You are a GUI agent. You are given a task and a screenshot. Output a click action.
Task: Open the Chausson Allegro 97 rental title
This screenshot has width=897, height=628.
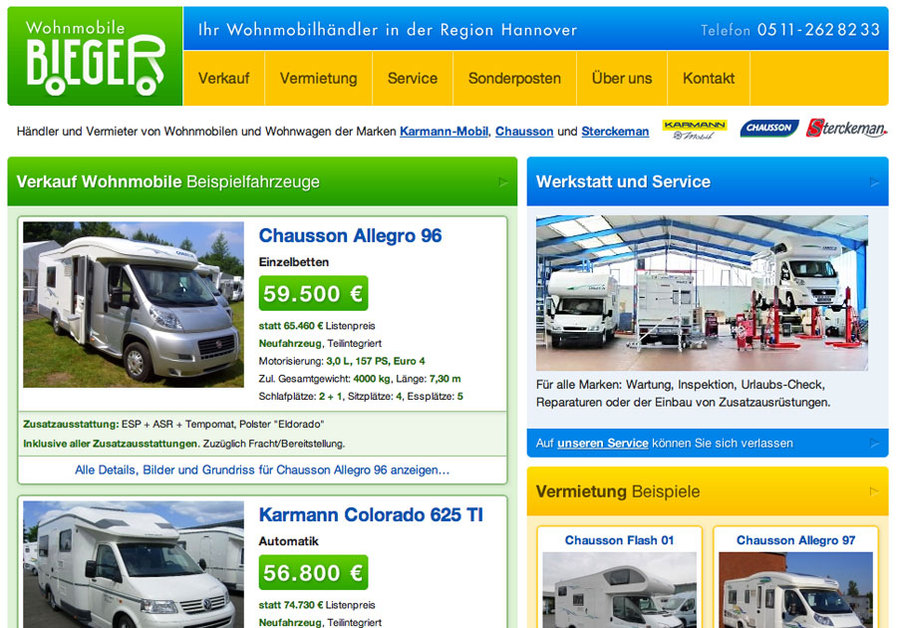pos(796,540)
